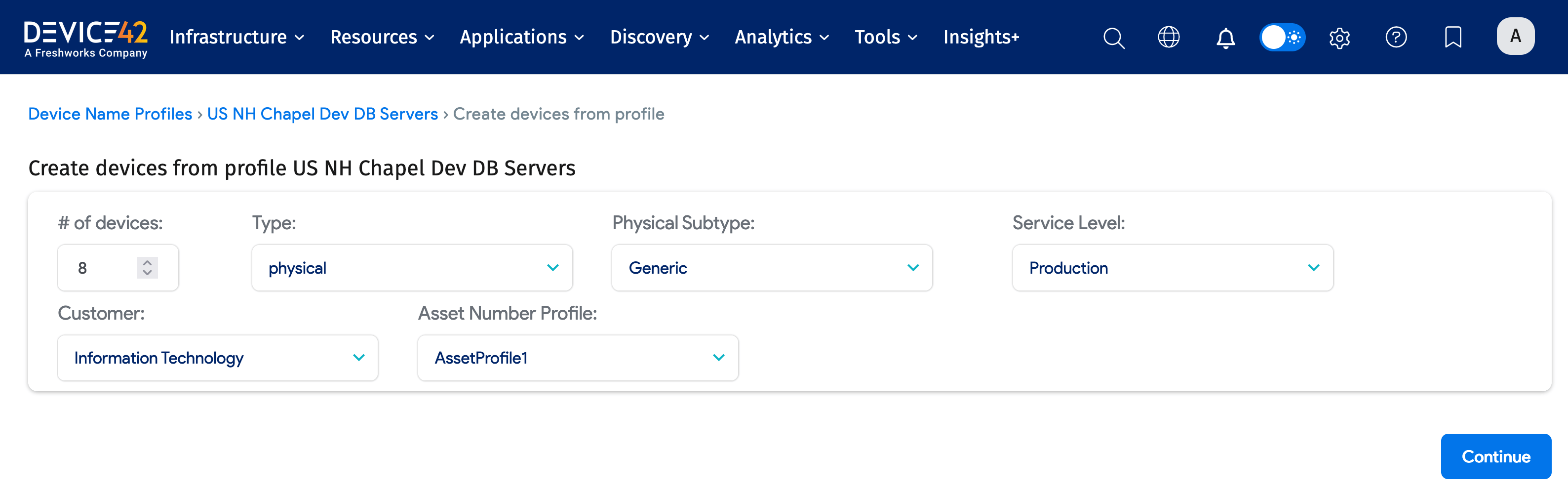Image resolution: width=1568 pixels, height=495 pixels.
Task: Open the global search
Action: click(1113, 37)
